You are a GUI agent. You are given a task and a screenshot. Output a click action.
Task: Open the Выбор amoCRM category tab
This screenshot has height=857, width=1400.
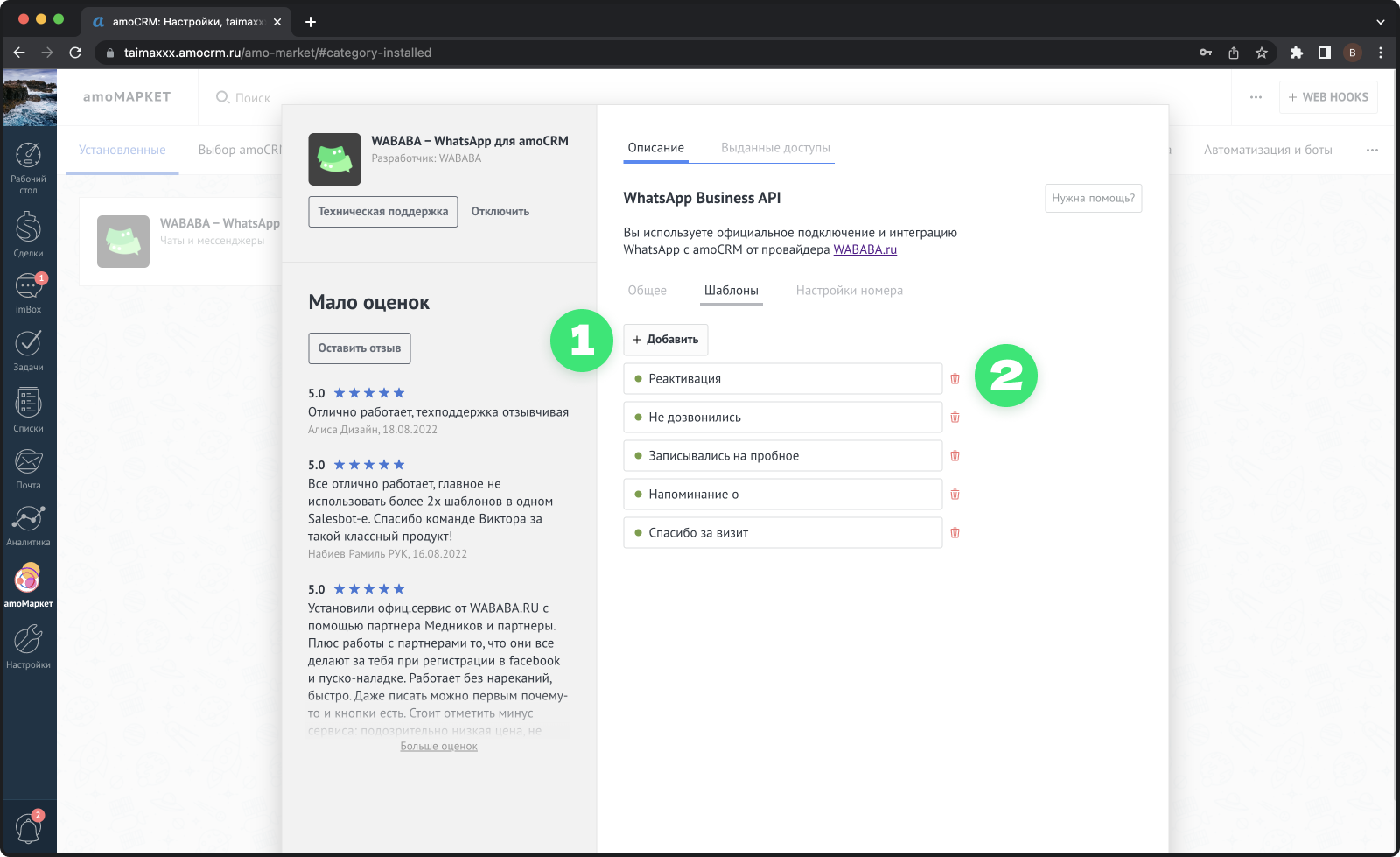pos(241,150)
